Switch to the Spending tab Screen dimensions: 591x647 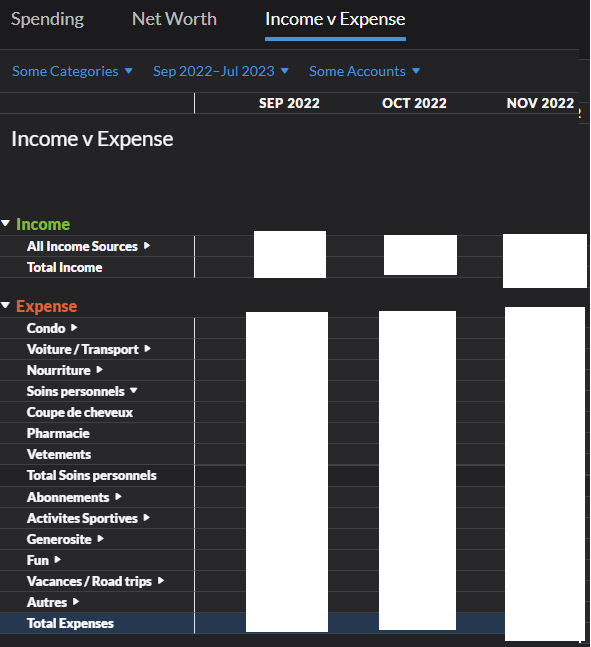(x=47, y=19)
